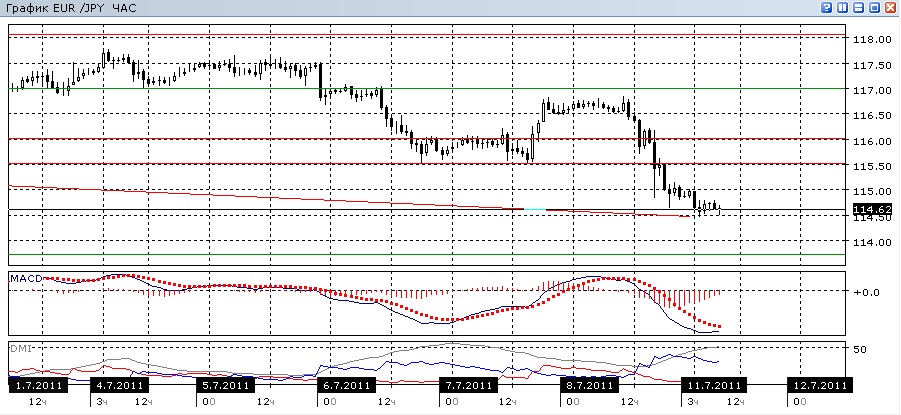Tile windows vertically with two-column icon

[843, 7]
